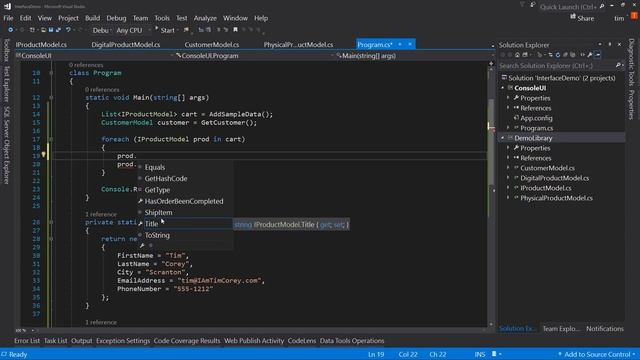The height and width of the screenshot is (360, 640).
Task: Click the orange user account avatar
Action: [x=634, y=16]
